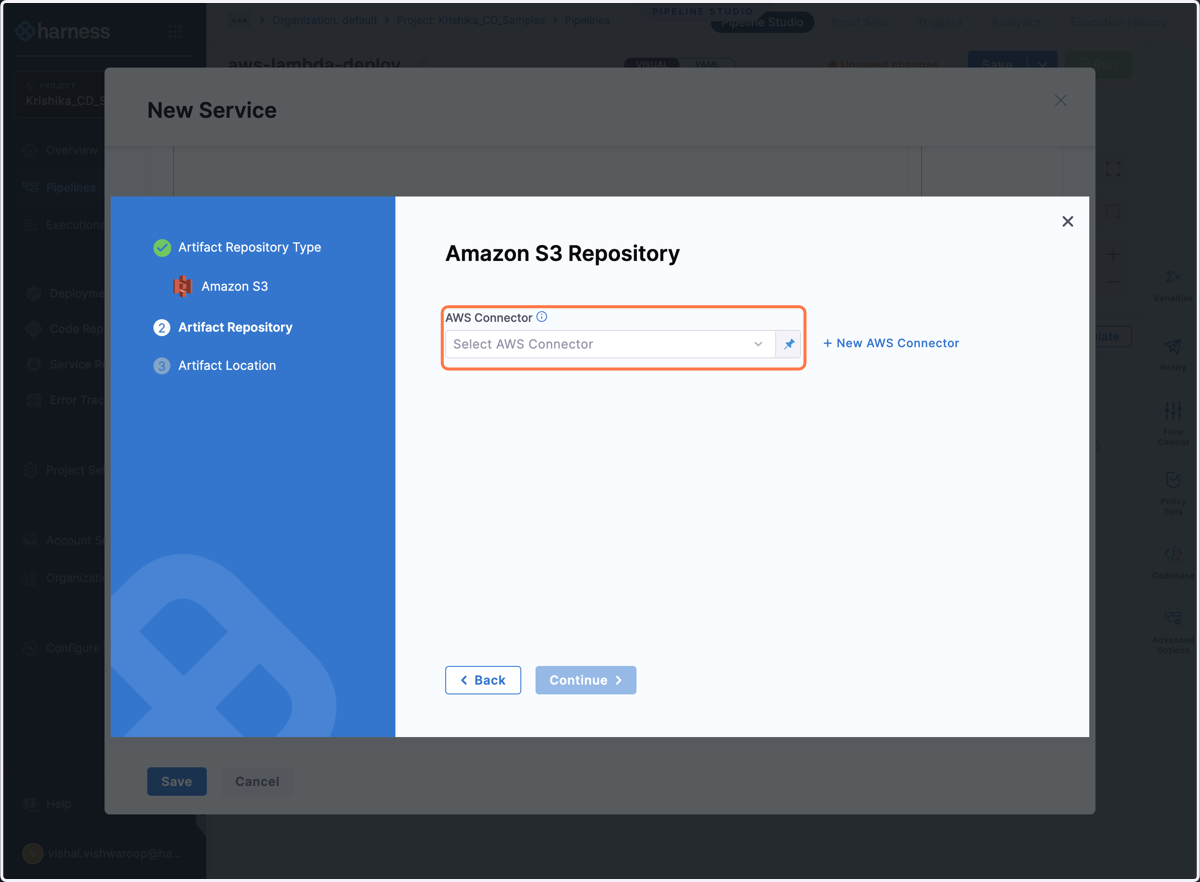Click Save in New Service dialog
Screen dimensions: 1200x882
click(177, 781)
